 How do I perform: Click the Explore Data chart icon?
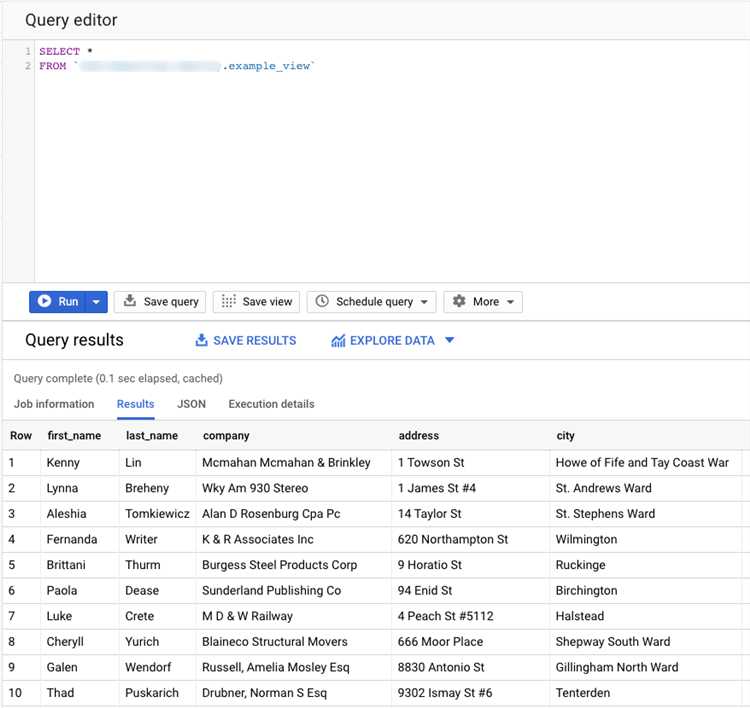[x=338, y=341]
